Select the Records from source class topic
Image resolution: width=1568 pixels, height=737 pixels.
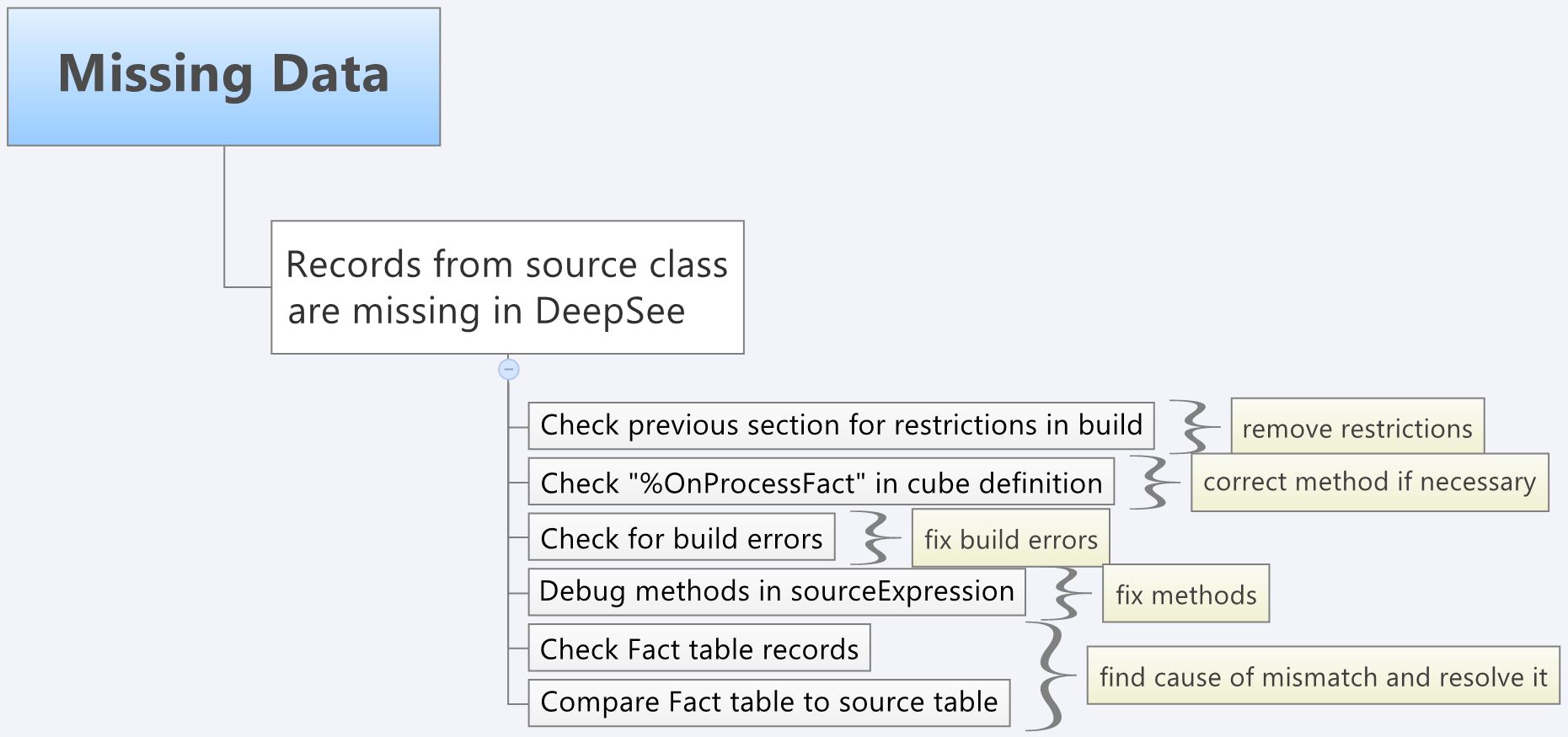point(507,287)
